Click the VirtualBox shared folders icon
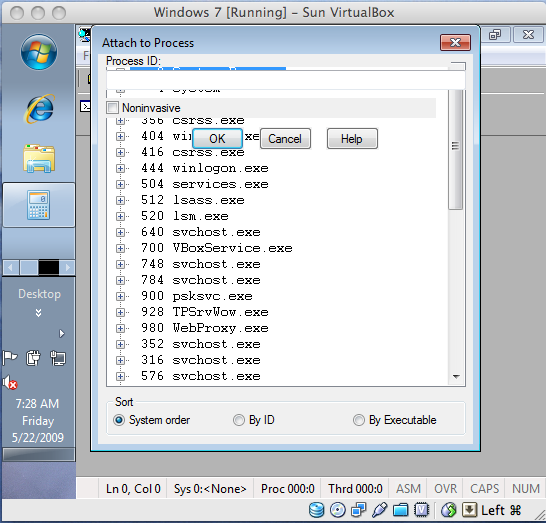Image resolution: width=546 pixels, height=523 pixels. [x=400, y=510]
